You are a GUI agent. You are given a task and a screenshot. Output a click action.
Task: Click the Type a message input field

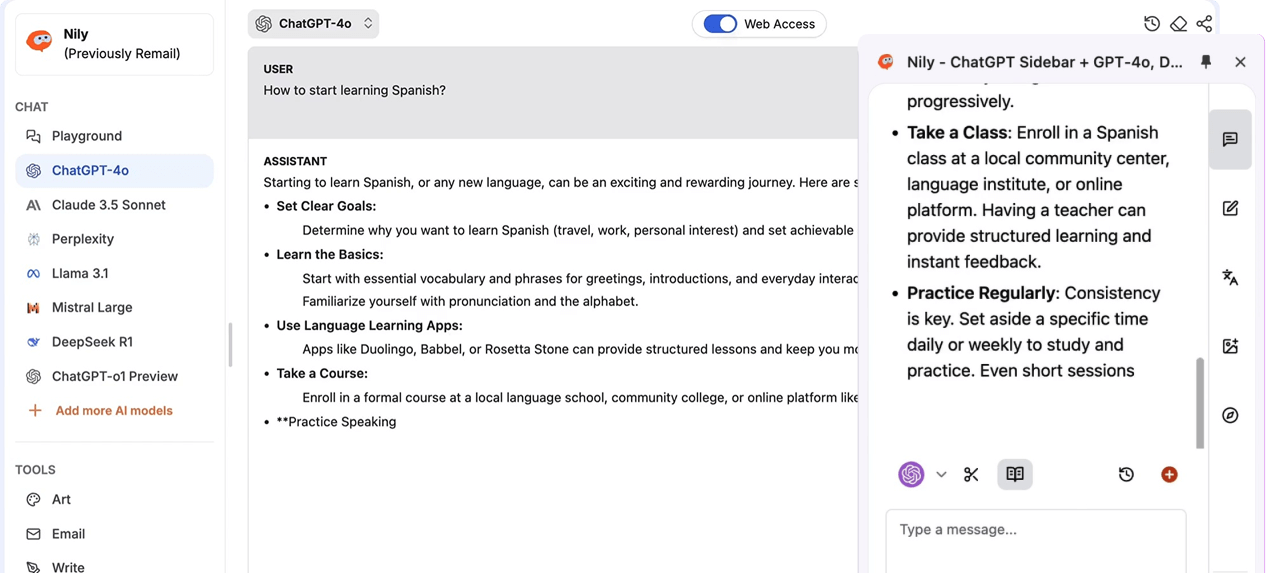coord(1035,530)
